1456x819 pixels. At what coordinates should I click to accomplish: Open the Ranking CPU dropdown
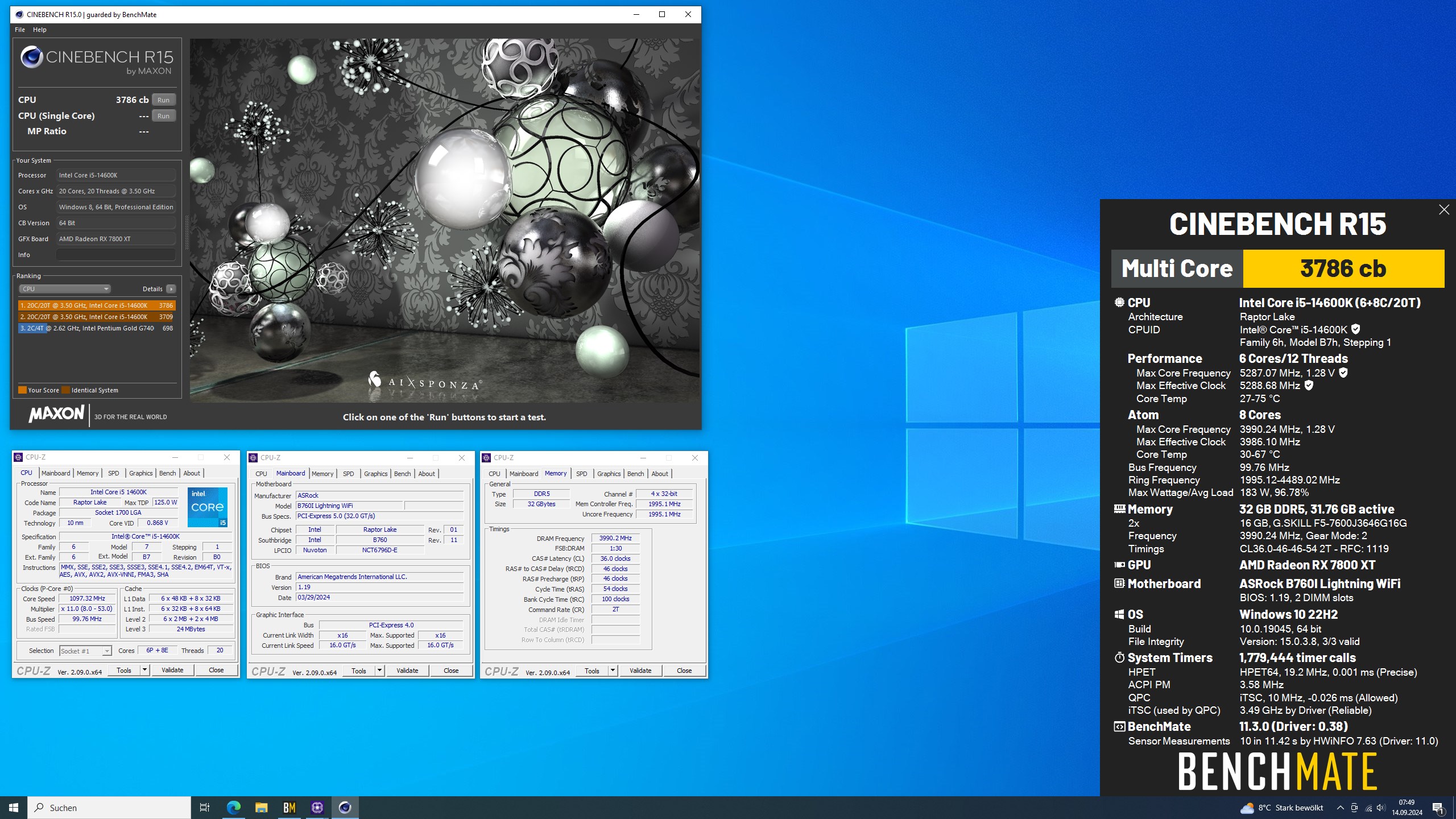coord(65,289)
